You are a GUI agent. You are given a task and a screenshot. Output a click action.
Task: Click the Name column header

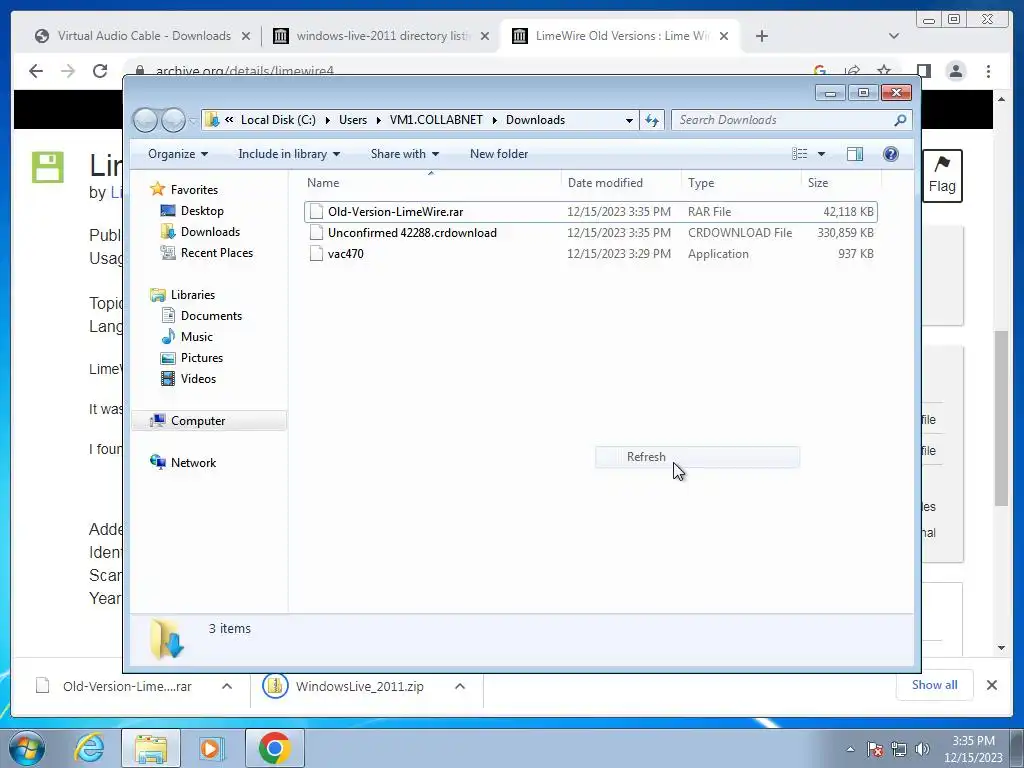430,183
